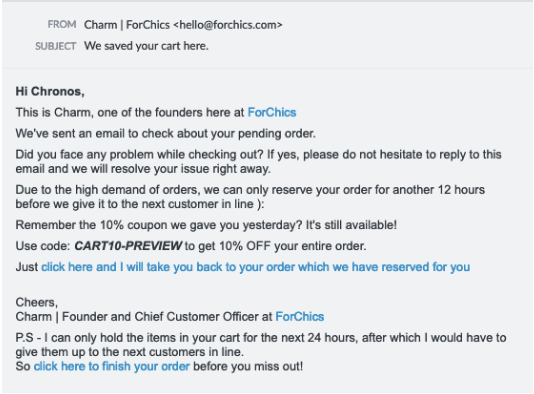
Task: Follow the 'click here and I will take you back' link
Action: click(x=255, y=267)
